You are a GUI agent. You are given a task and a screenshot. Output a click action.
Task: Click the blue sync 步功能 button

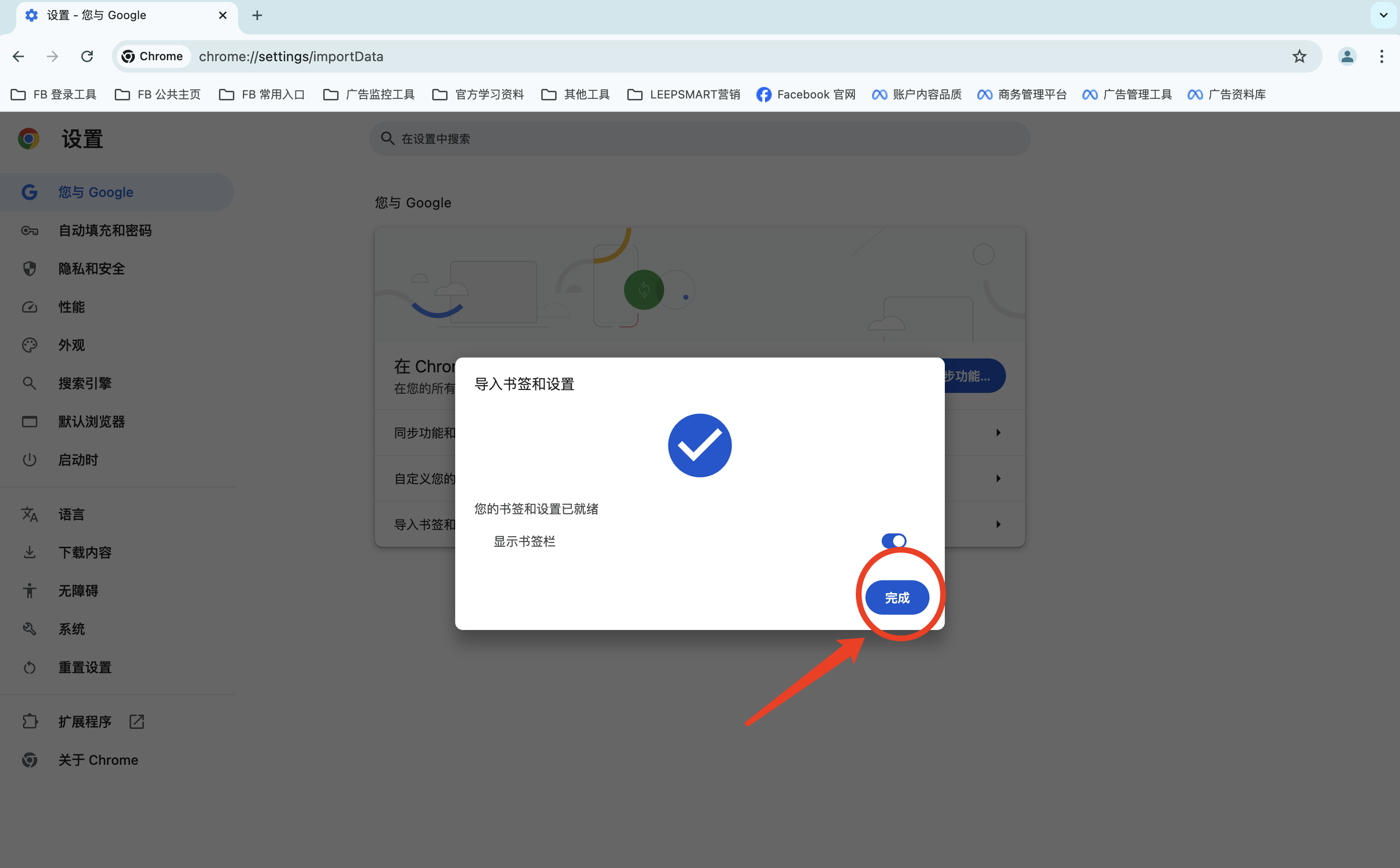[974, 375]
